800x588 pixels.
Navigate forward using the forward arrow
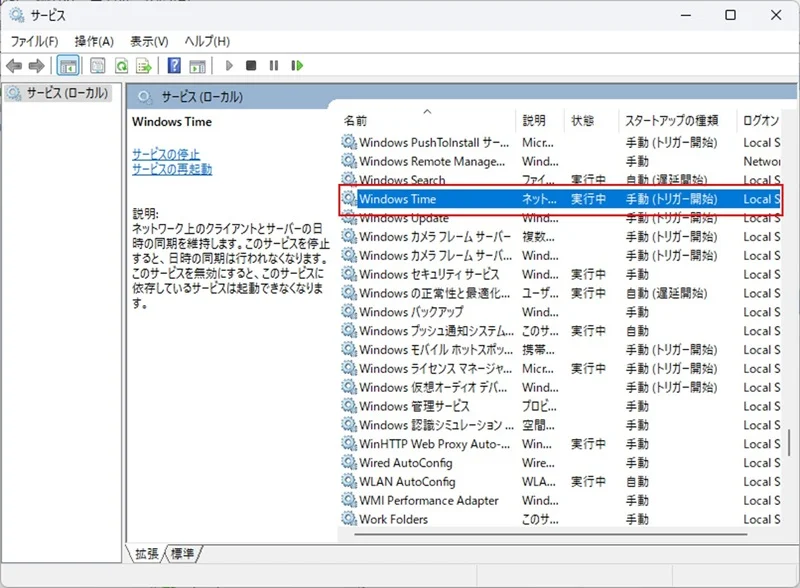(x=37, y=65)
